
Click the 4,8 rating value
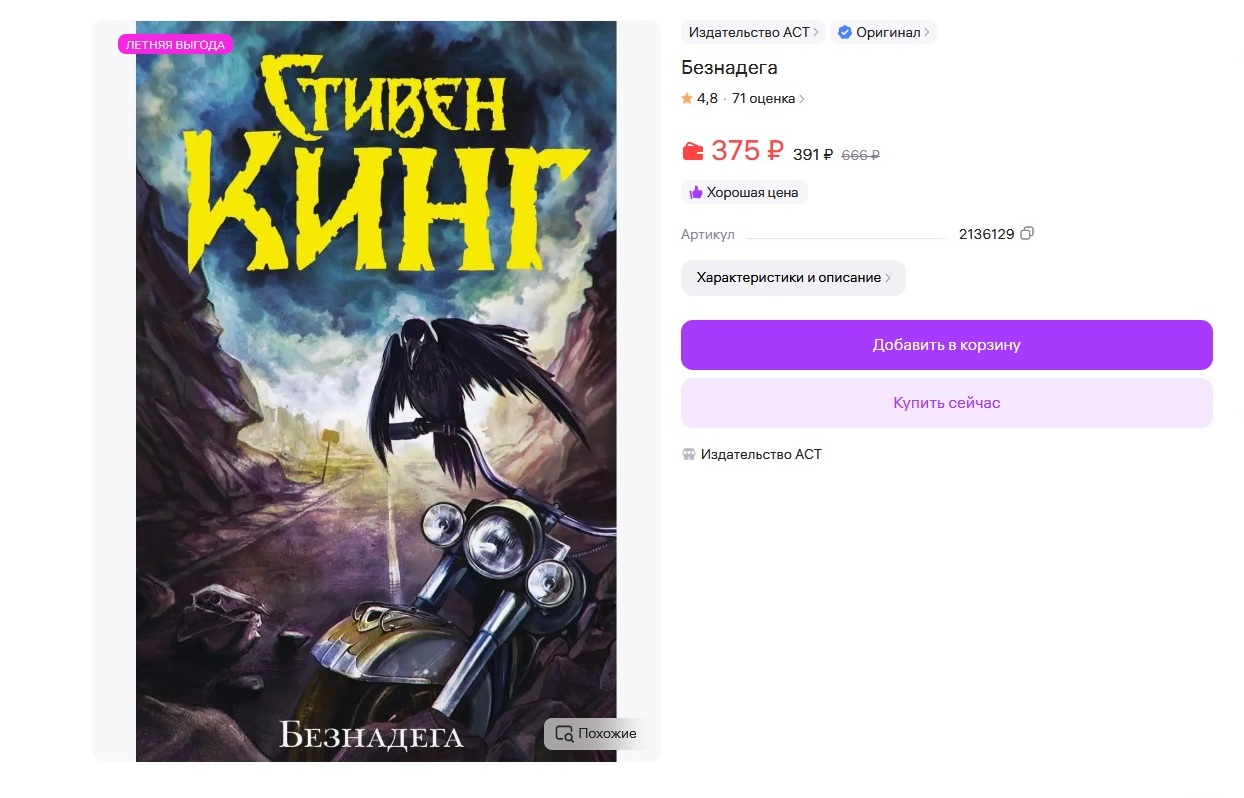[707, 98]
